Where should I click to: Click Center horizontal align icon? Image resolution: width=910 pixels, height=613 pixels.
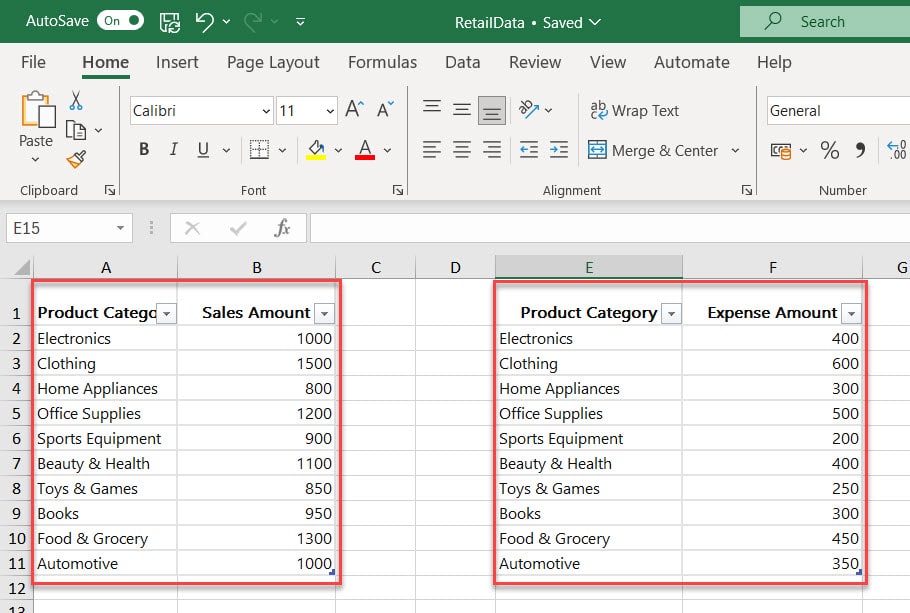462,150
